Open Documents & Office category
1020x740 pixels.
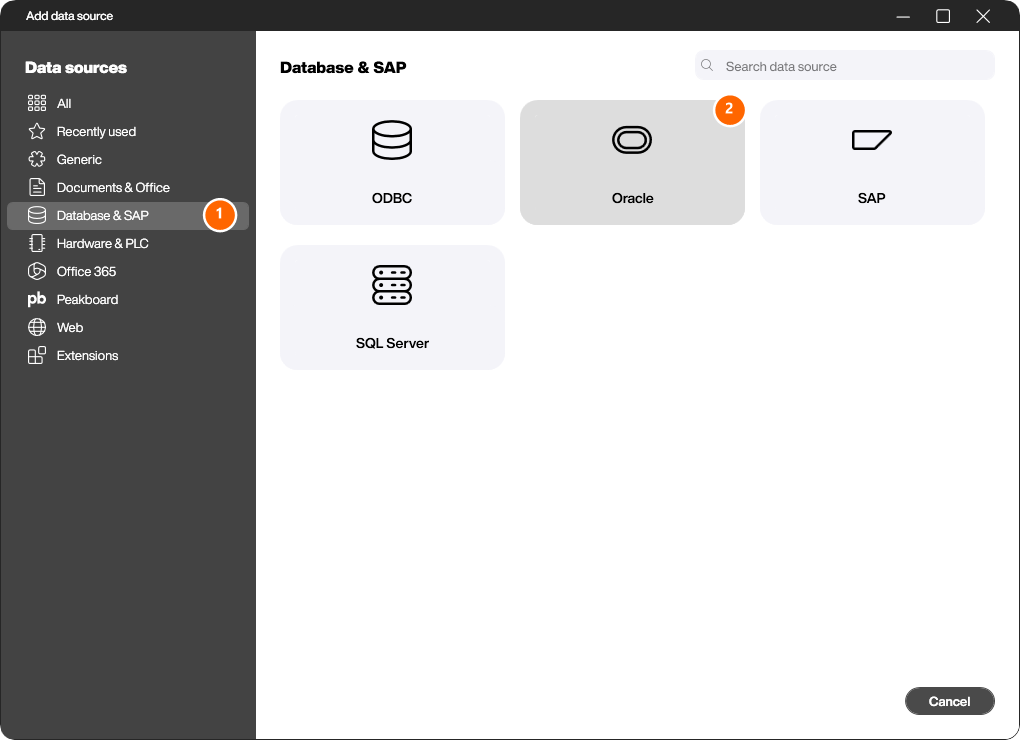click(x=113, y=187)
